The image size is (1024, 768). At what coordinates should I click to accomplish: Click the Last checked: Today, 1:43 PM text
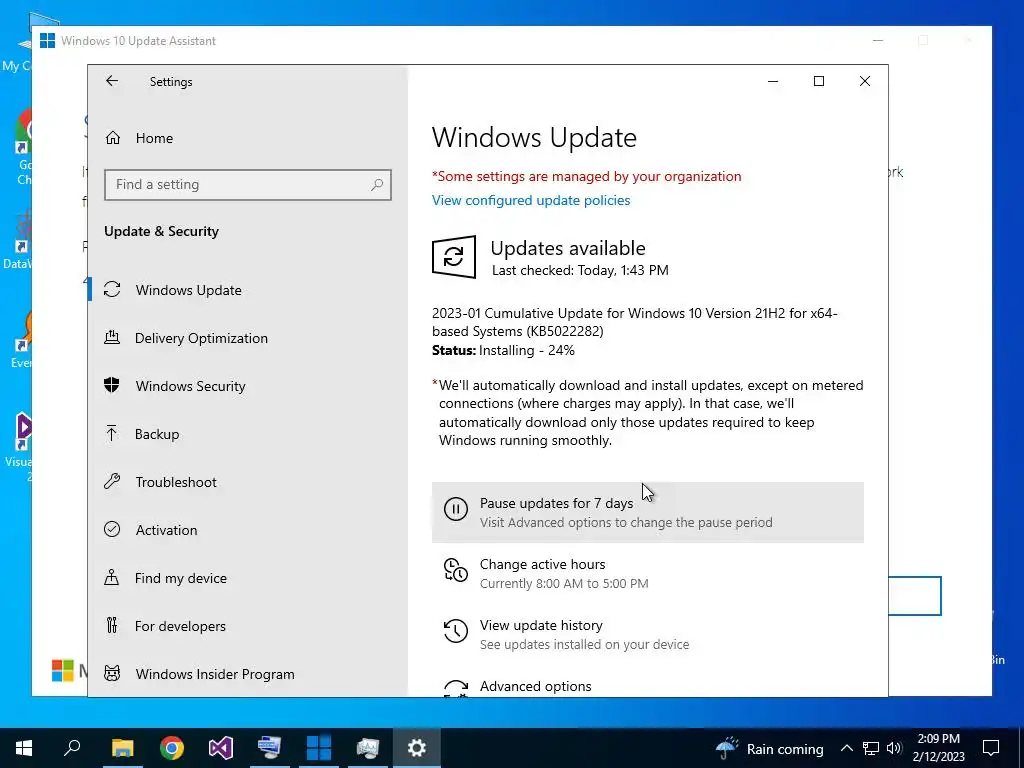pos(580,270)
